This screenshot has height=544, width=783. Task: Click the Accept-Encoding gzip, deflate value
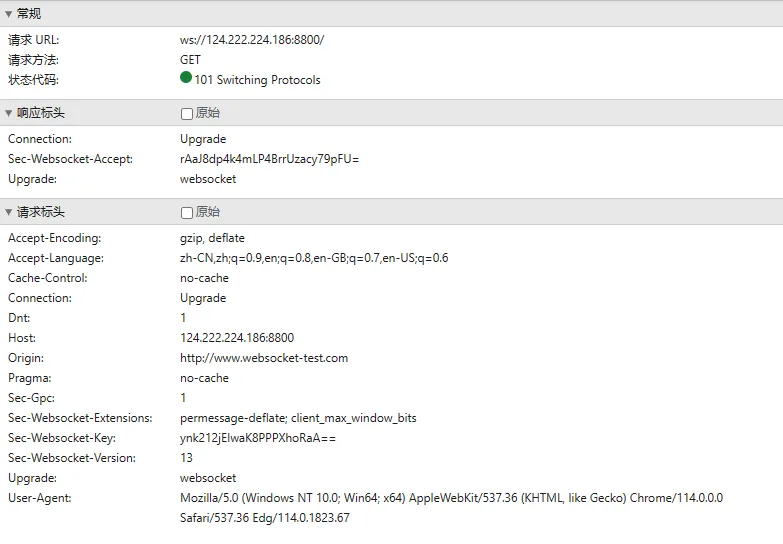pyautogui.click(x=212, y=238)
